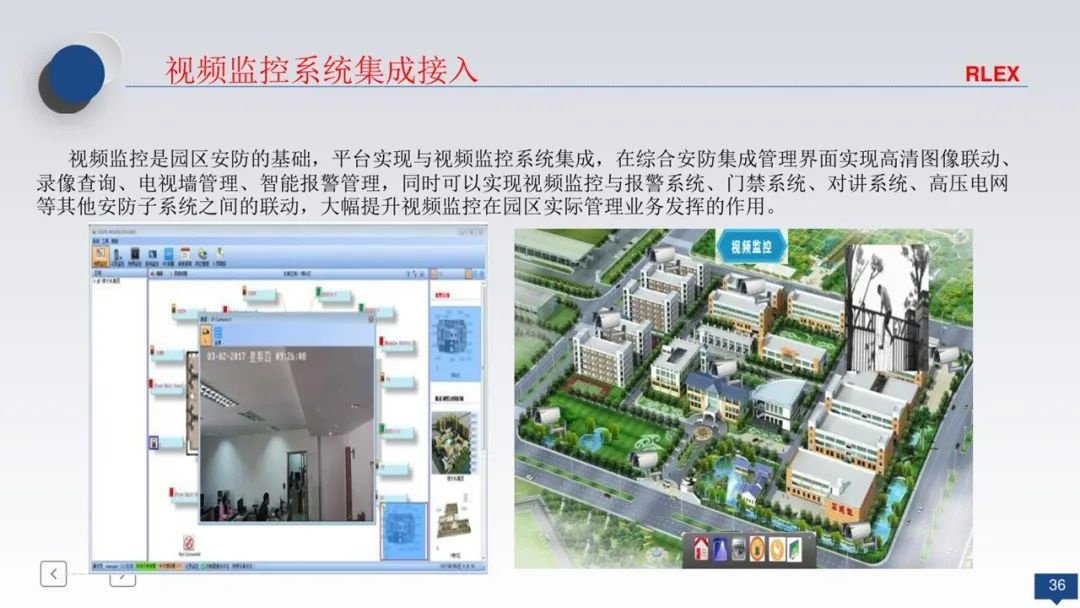Image resolution: width=1080 pixels, height=608 pixels.
Task: Select the green door icon in the dock
Action: pos(793,548)
